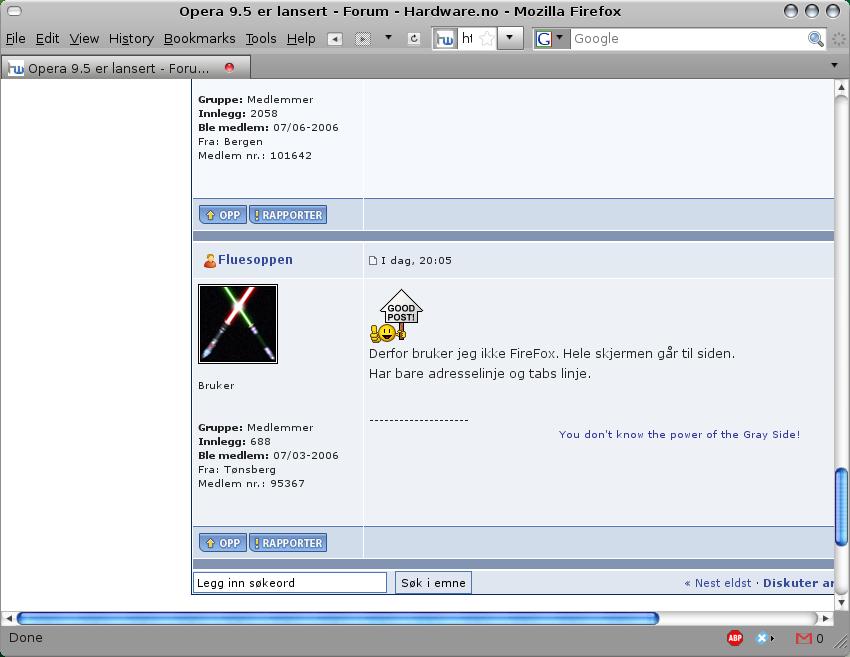The image size is (850, 657).
Task: Bookmark this page with the star icon
Action: pyautogui.click(x=487, y=39)
